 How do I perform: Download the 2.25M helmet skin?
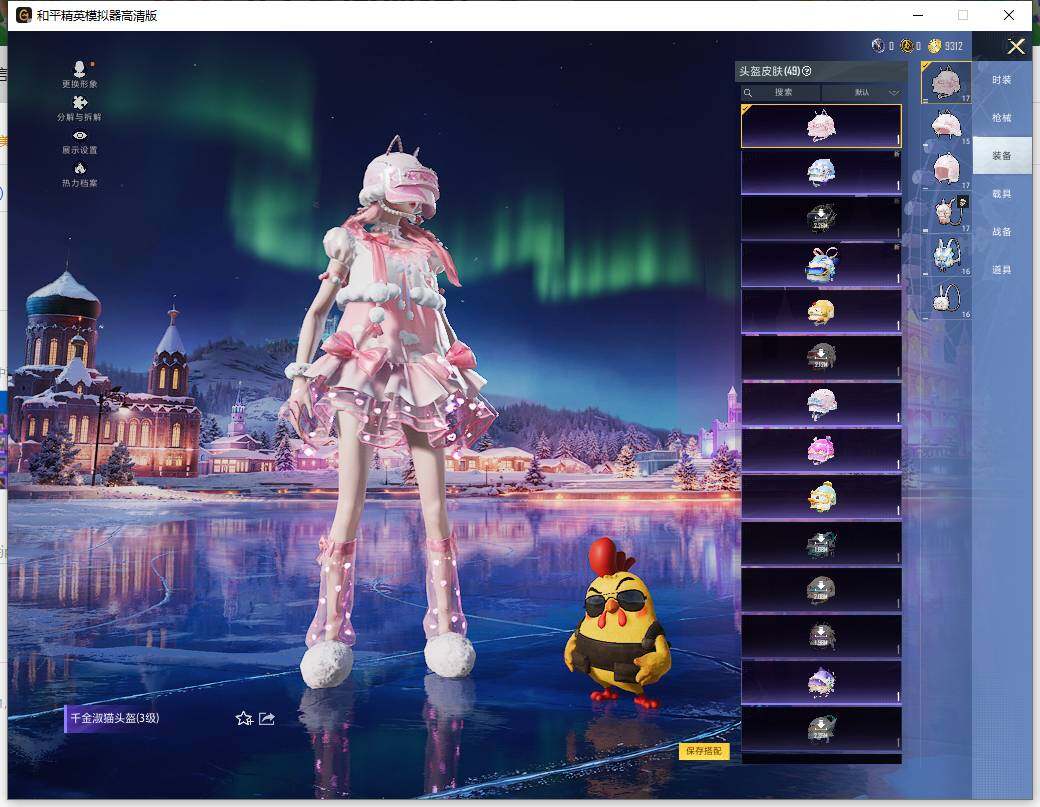point(821,729)
